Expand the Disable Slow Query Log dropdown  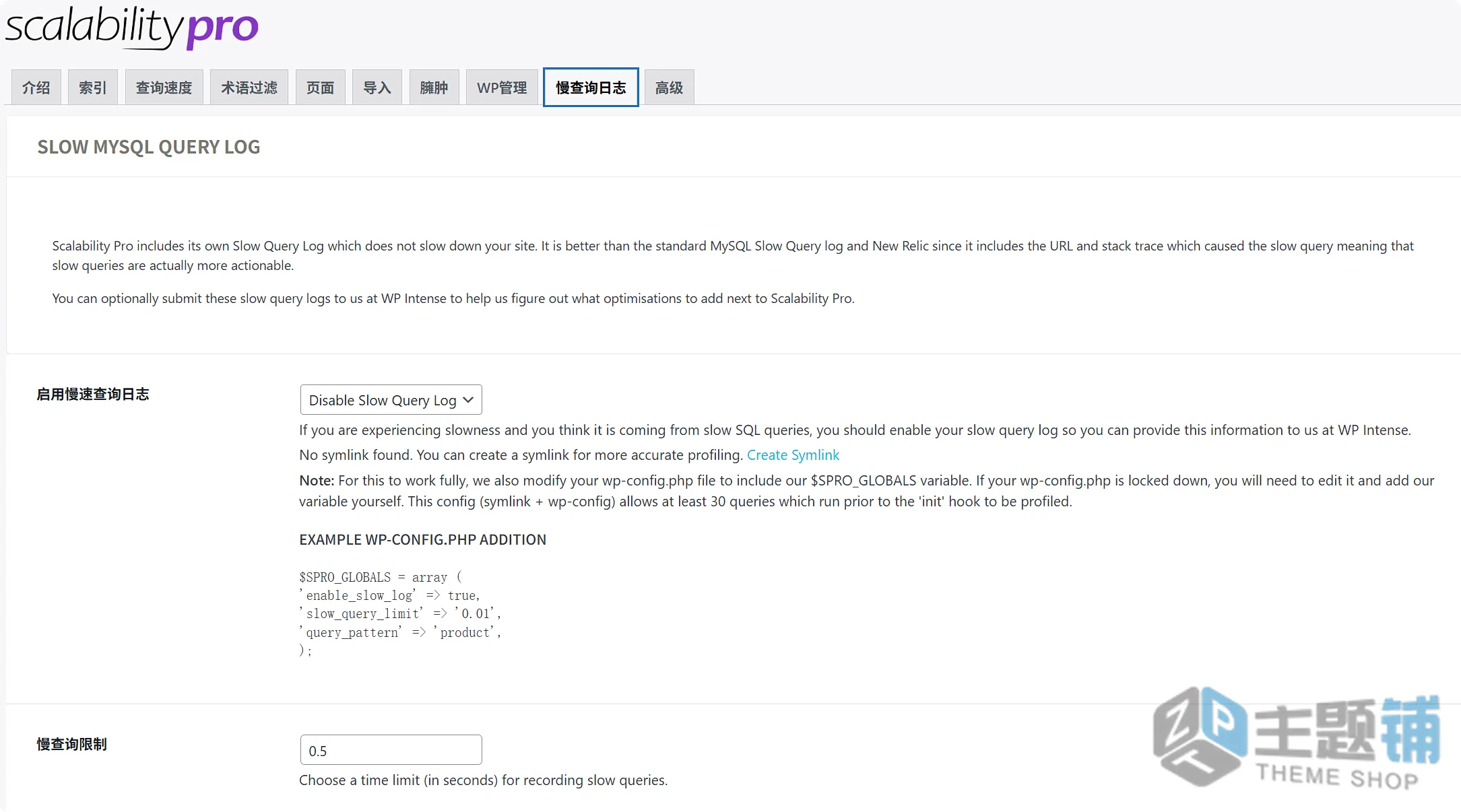coord(391,400)
